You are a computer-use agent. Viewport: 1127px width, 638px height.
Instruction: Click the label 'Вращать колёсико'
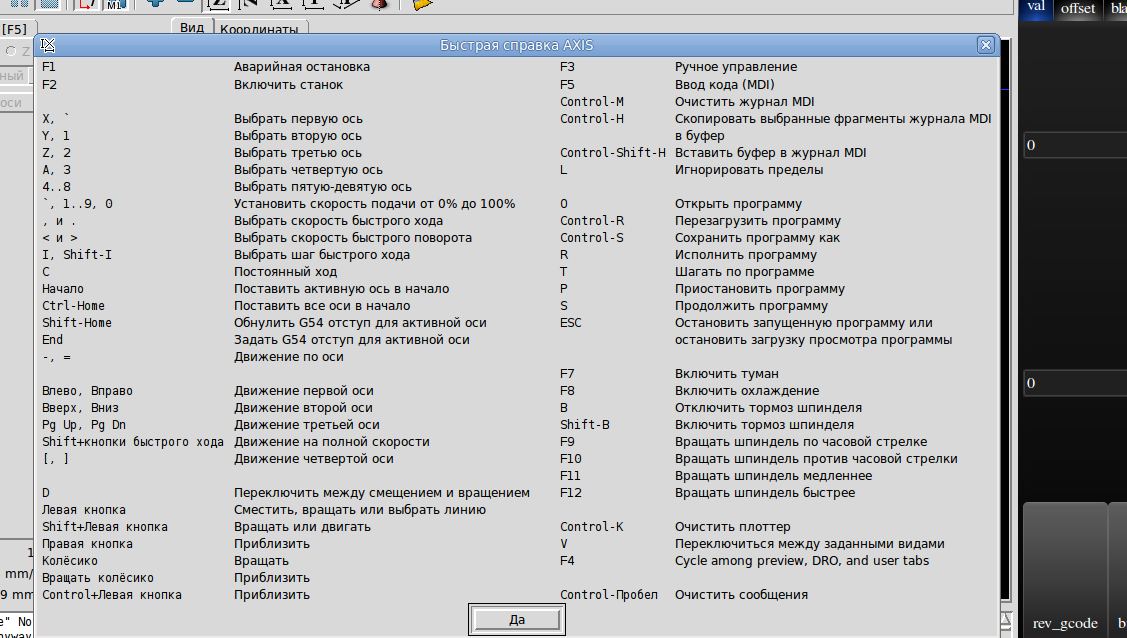pos(98,578)
